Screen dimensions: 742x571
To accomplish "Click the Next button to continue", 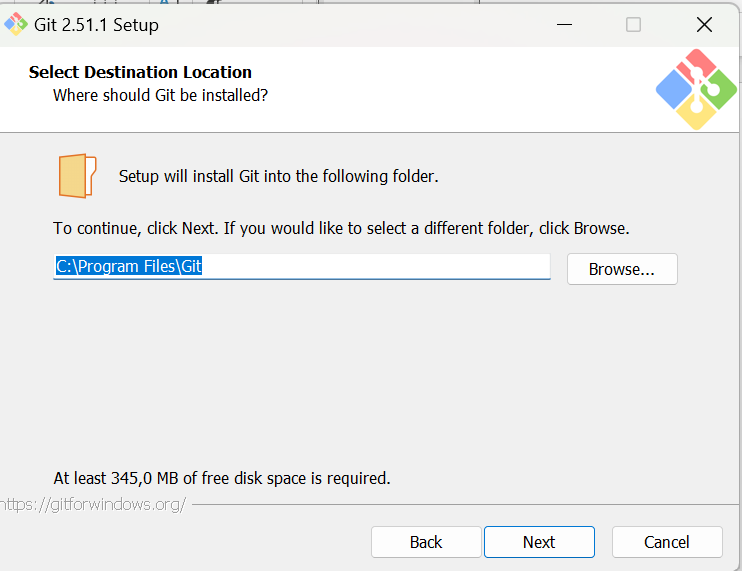I will click(x=539, y=542).
